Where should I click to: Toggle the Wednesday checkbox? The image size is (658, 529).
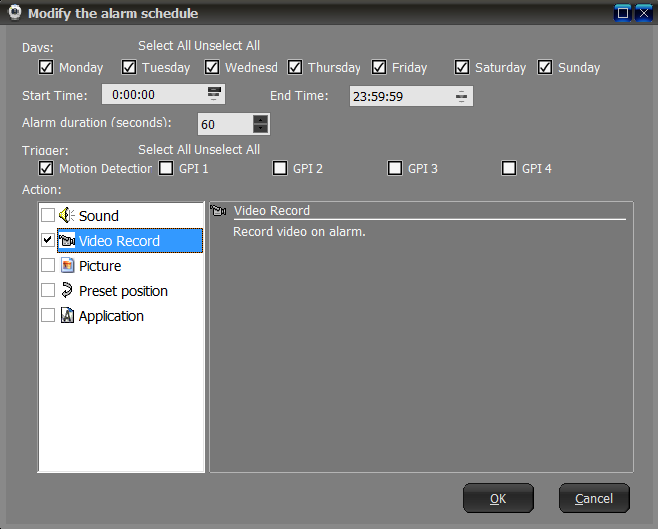tap(212, 67)
